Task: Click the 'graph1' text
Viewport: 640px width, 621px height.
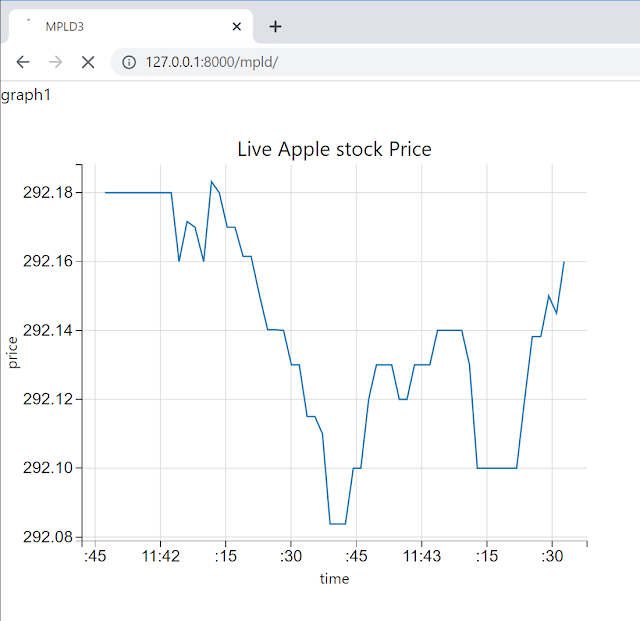Action: click(26, 95)
